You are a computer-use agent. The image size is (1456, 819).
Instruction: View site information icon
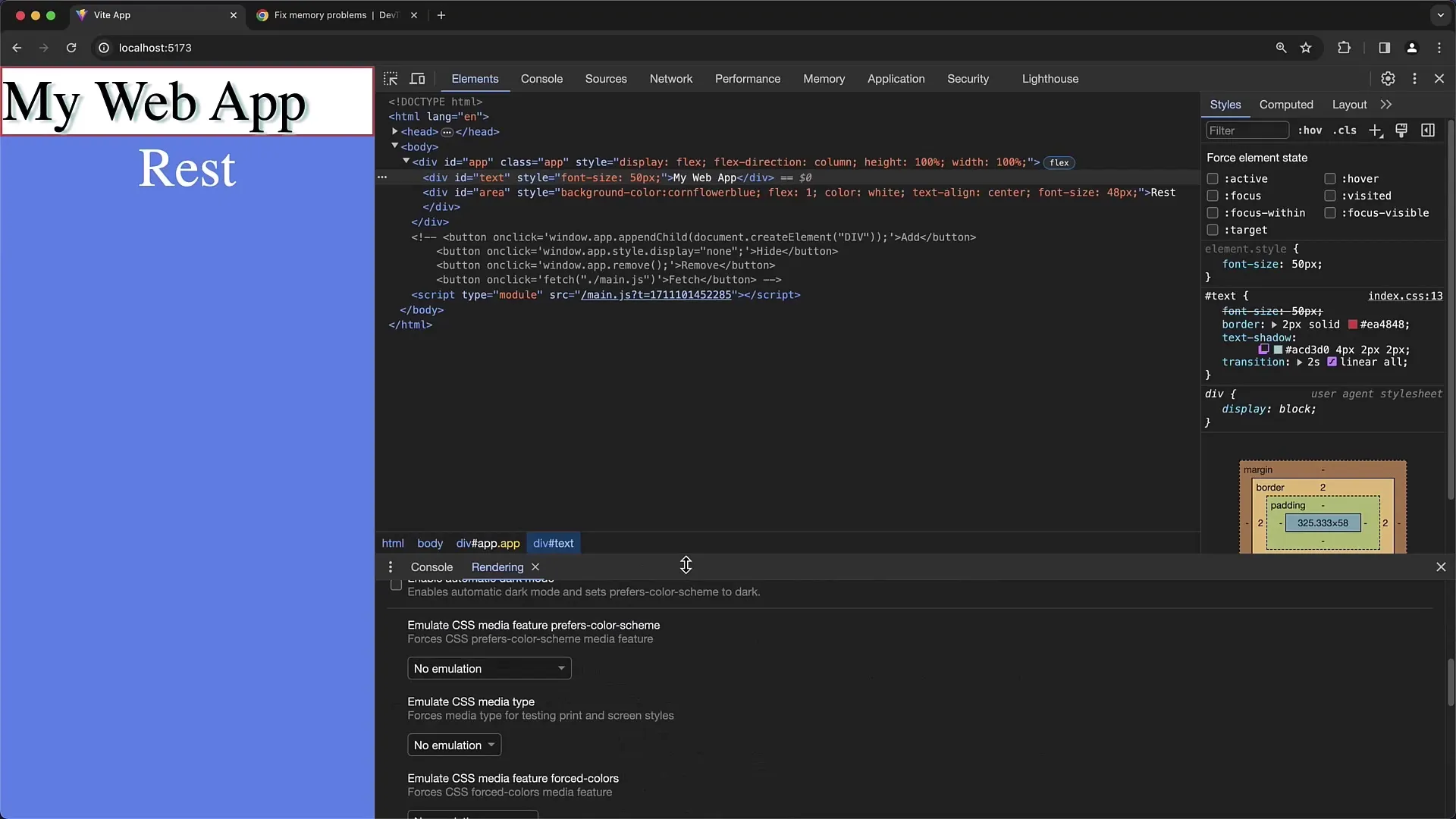104,48
